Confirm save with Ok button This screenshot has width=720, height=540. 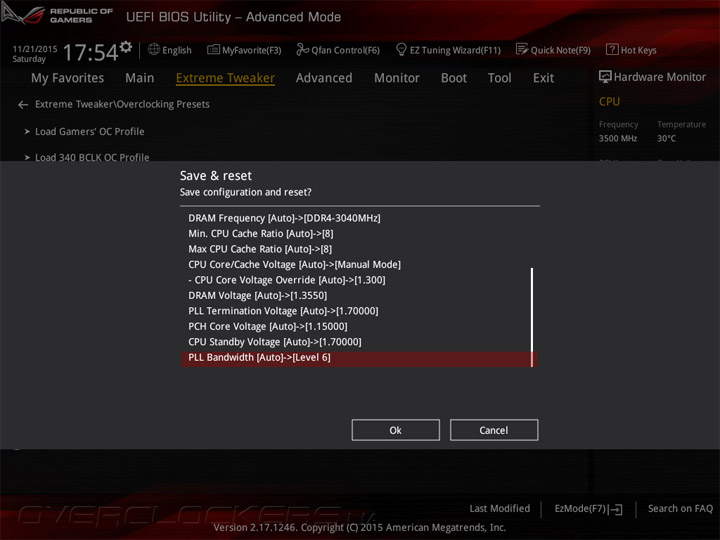click(x=395, y=430)
